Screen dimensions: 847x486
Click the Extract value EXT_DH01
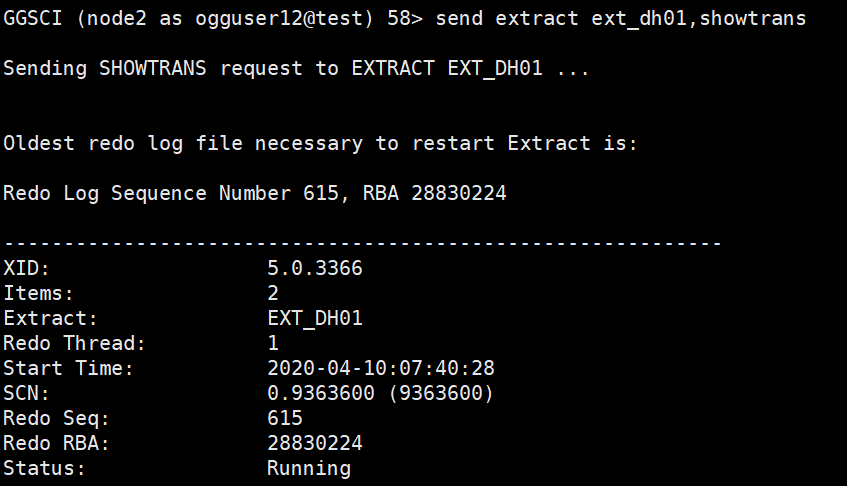[315, 319]
